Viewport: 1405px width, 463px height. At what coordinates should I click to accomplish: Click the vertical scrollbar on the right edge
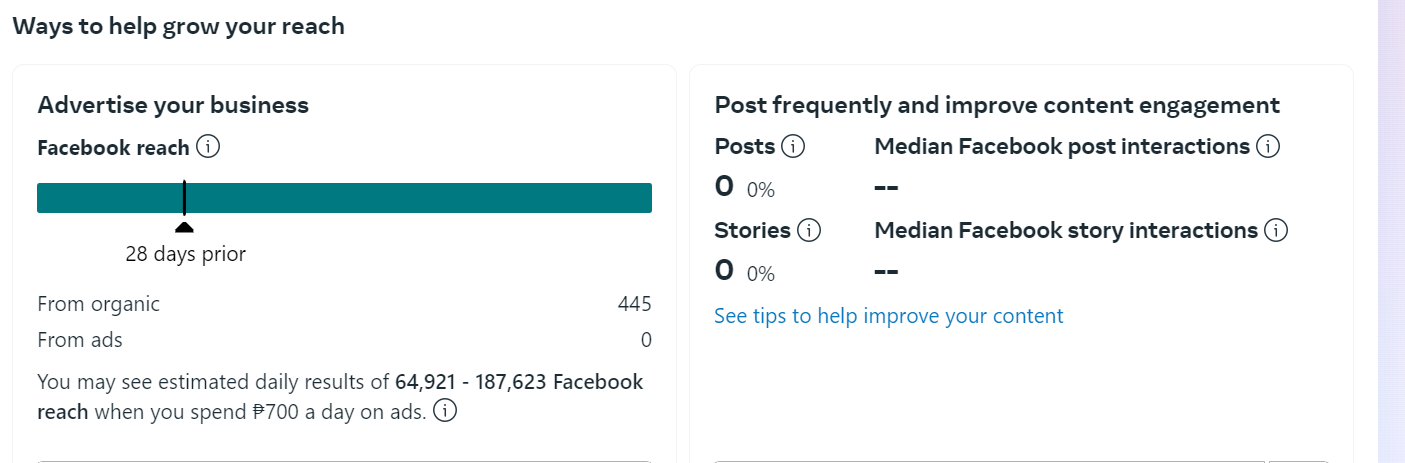[x=1391, y=230]
